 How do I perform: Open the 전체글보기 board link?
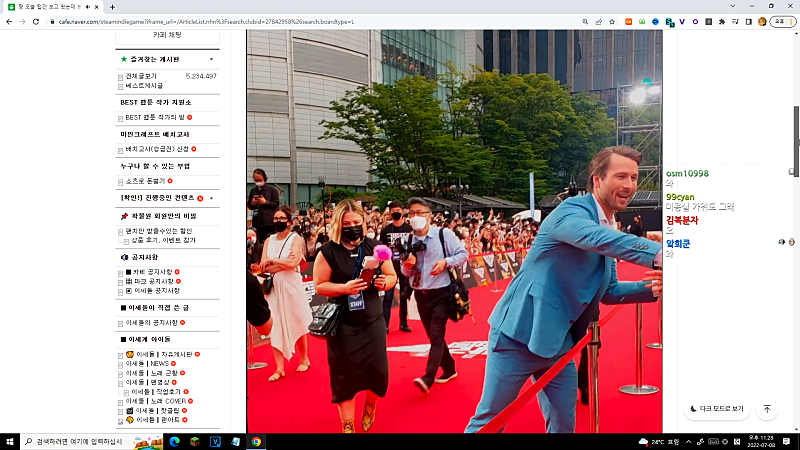(141, 76)
